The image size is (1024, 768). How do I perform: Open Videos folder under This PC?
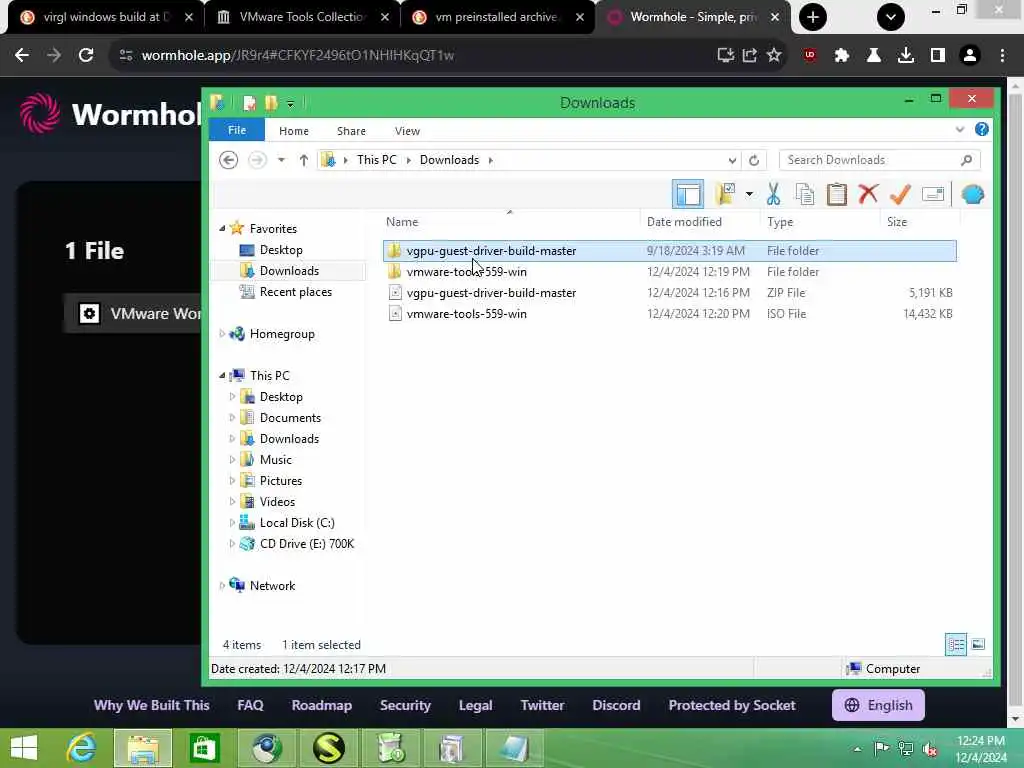[277, 502]
